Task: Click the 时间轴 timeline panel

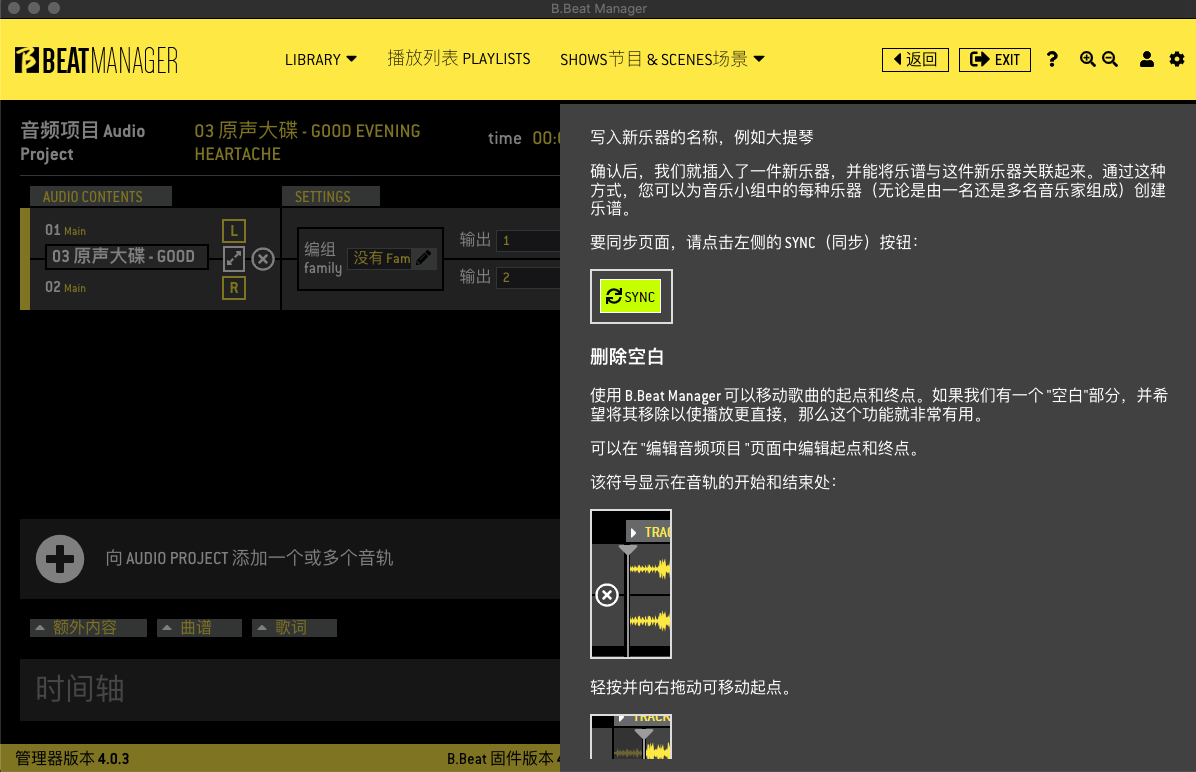Action: coord(290,690)
